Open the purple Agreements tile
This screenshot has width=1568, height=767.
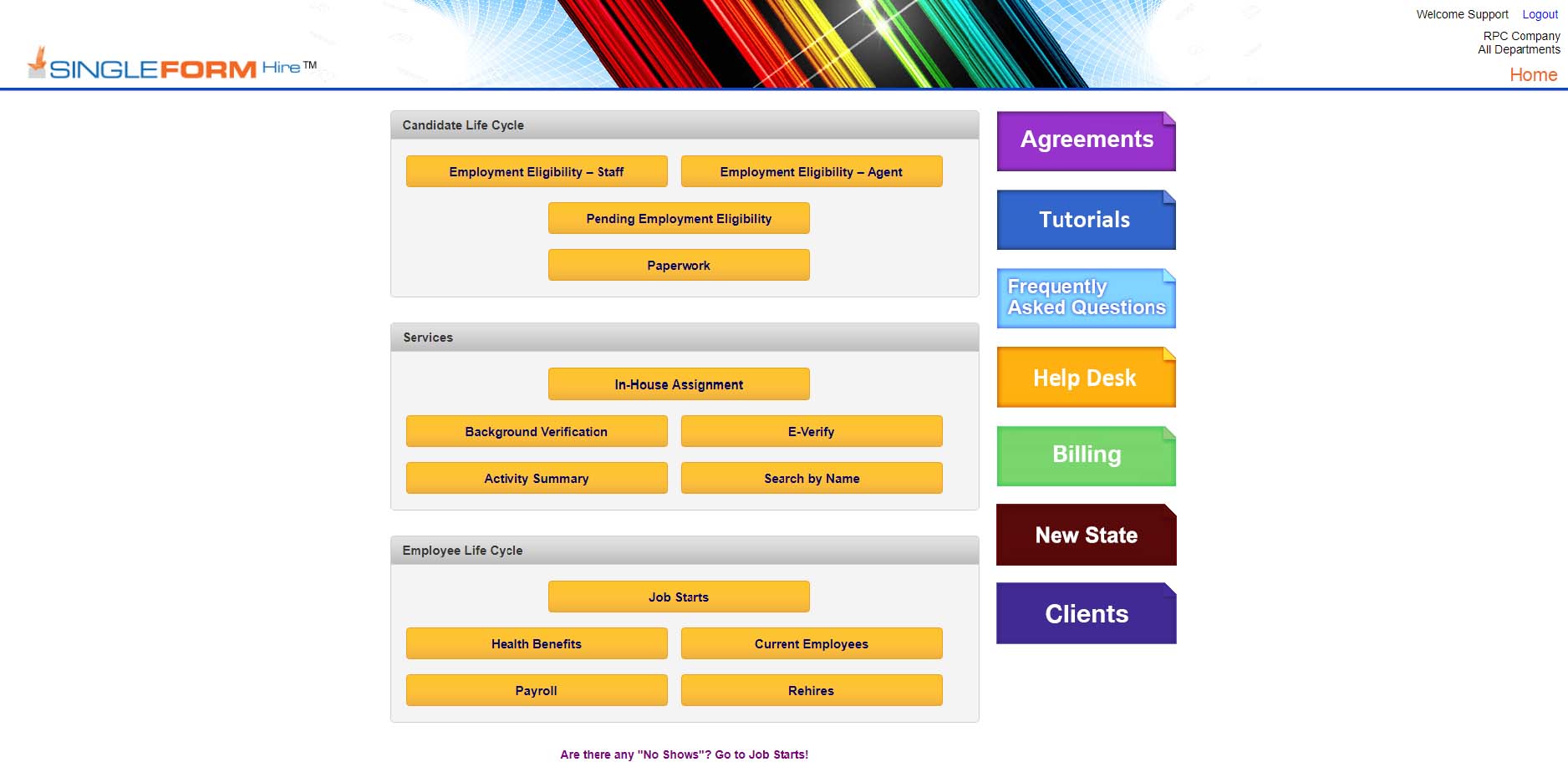point(1086,140)
